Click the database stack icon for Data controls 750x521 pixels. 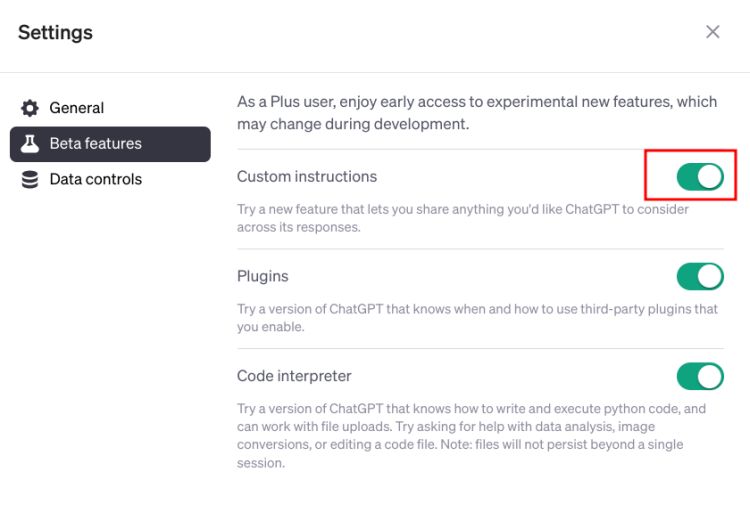tap(30, 179)
